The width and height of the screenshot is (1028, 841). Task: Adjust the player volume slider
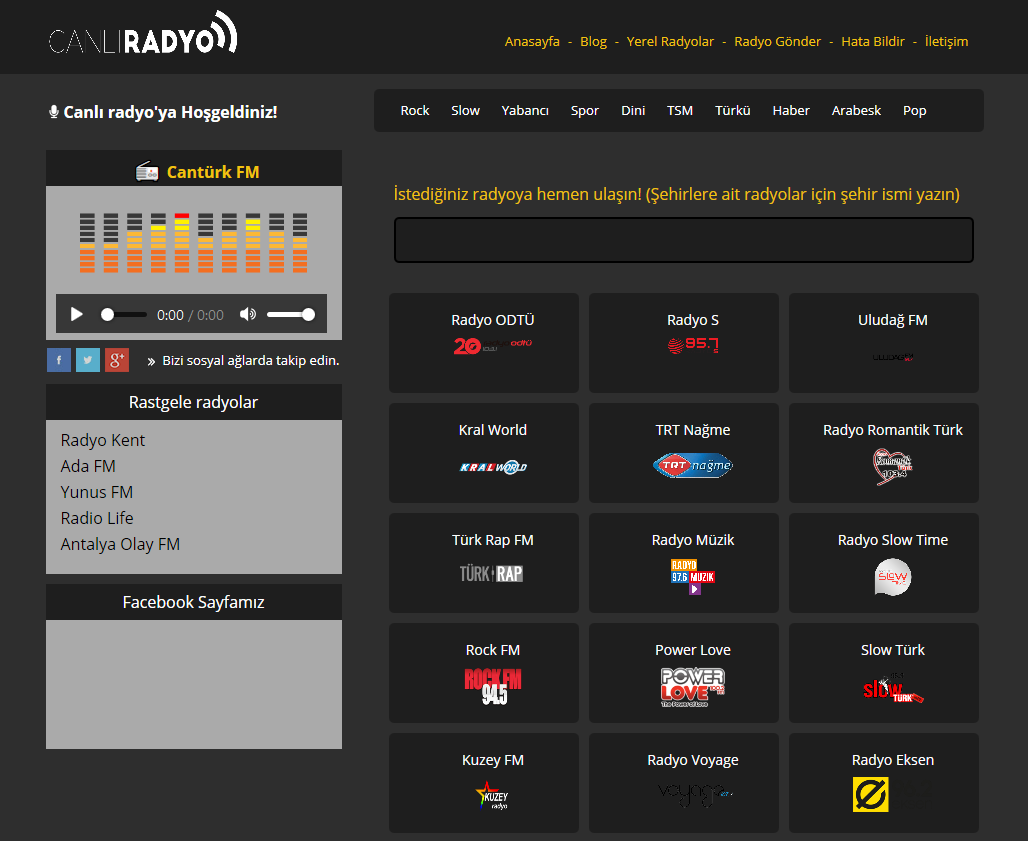tap(290, 315)
